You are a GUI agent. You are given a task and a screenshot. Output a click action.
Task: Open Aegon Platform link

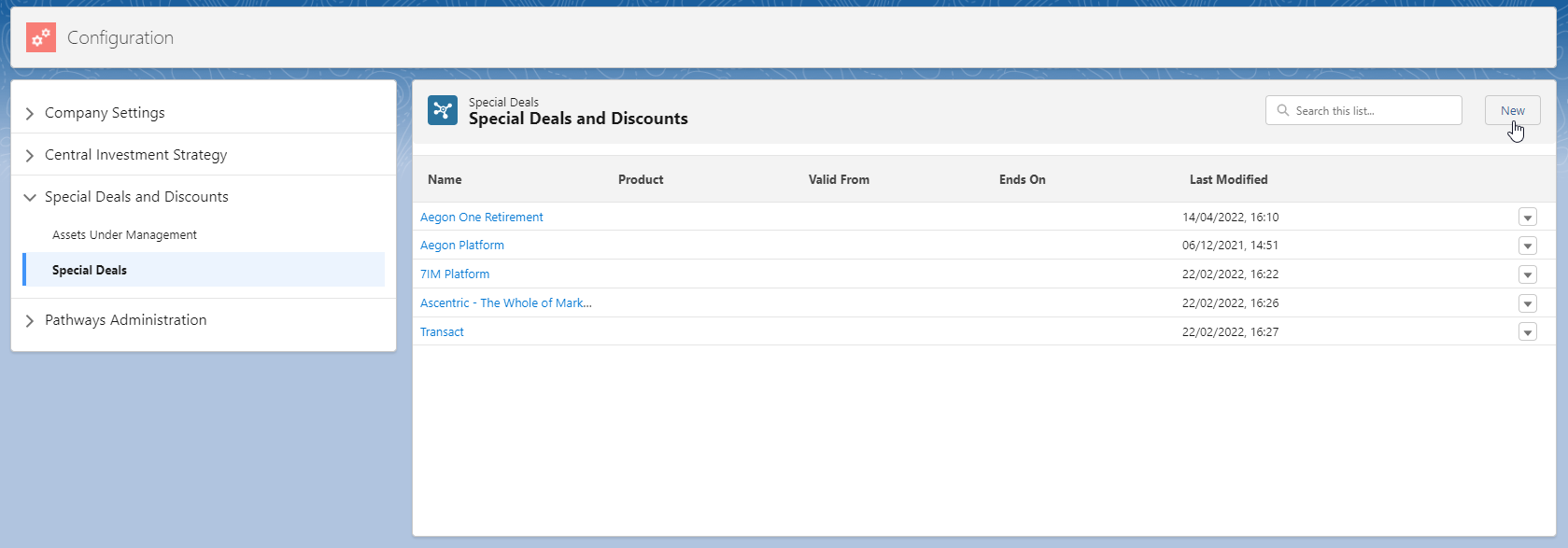click(462, 246)
